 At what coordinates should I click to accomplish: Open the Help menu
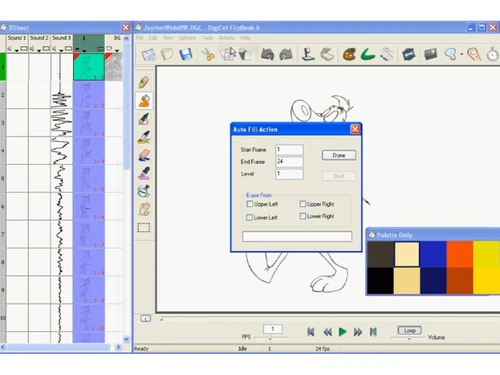coord(245,38)
